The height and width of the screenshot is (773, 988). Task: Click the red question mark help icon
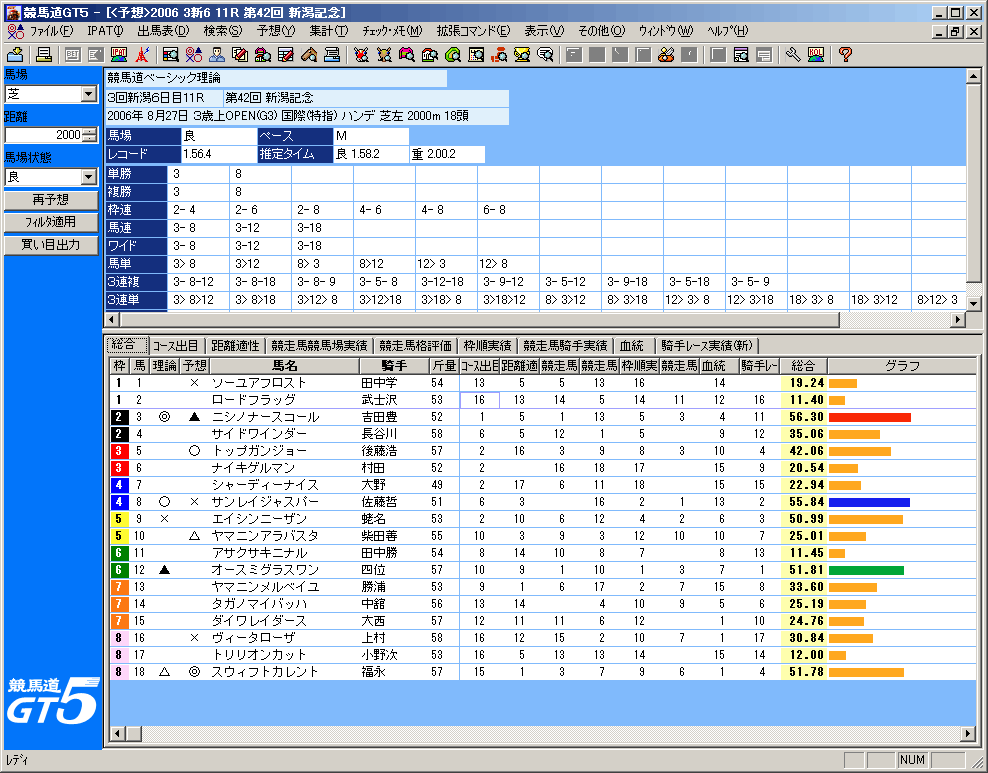pyautogui.click(x=845, y=54)
